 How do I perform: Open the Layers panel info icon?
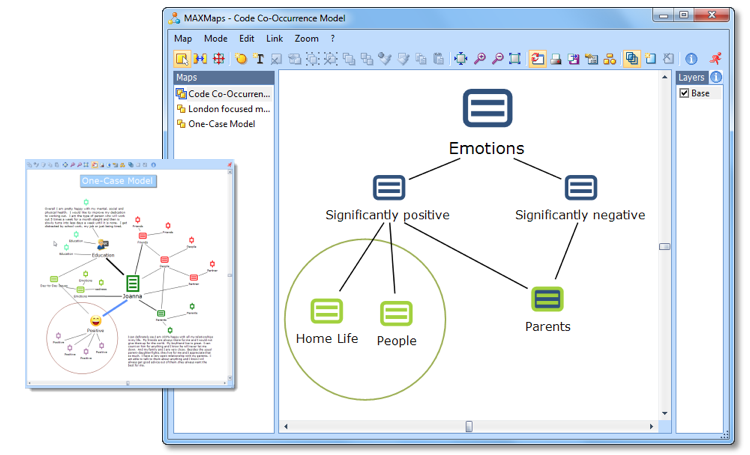(716, 77)
